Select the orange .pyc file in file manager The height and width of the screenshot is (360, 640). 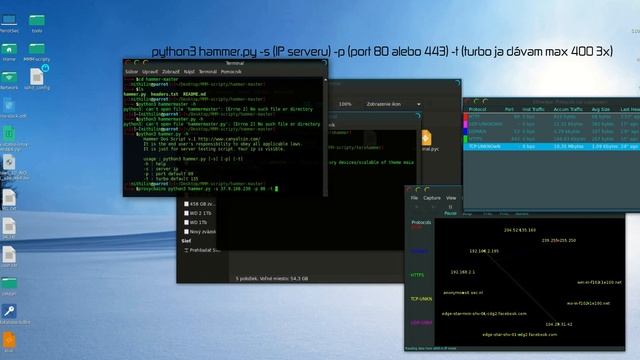(x=427, y=140)
